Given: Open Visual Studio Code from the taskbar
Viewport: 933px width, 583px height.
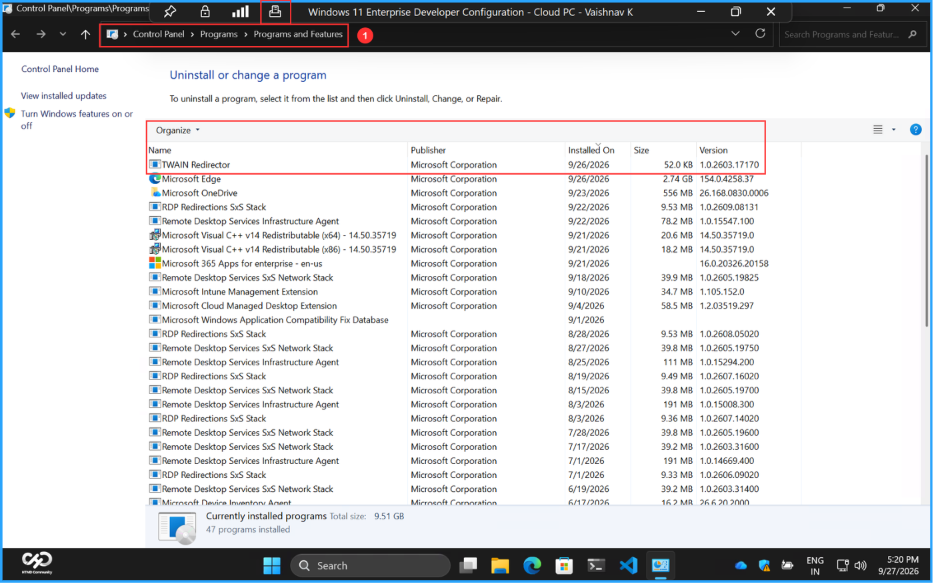Looking at the screenshot, I should (628, 565).
